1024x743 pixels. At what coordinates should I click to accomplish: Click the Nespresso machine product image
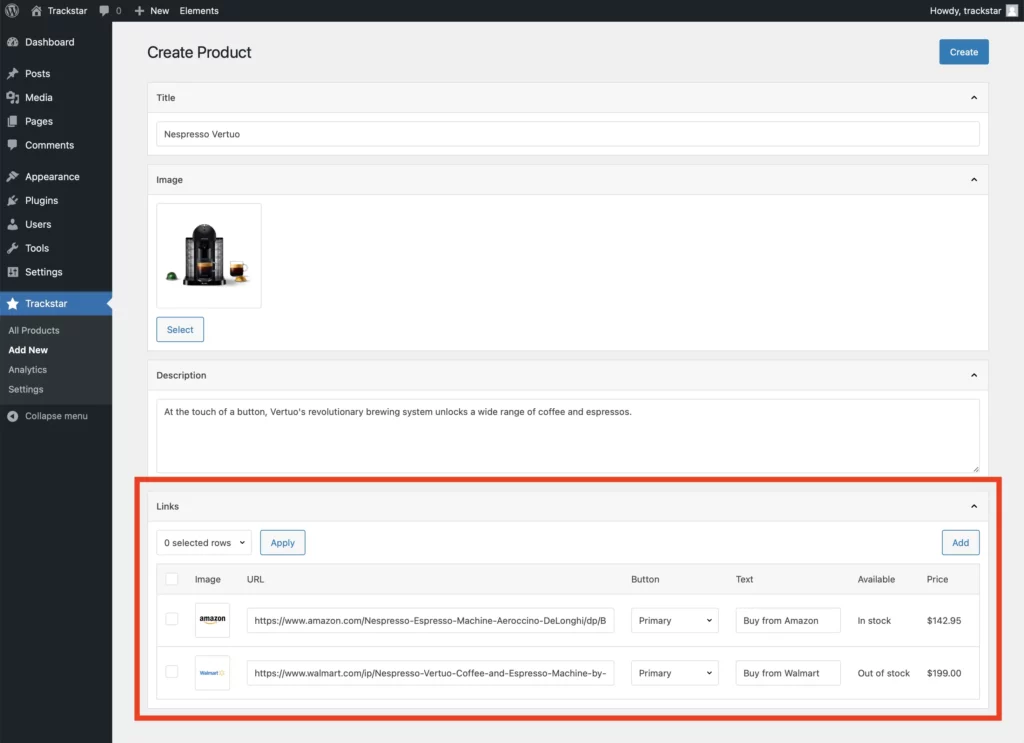tap(208, 255)
